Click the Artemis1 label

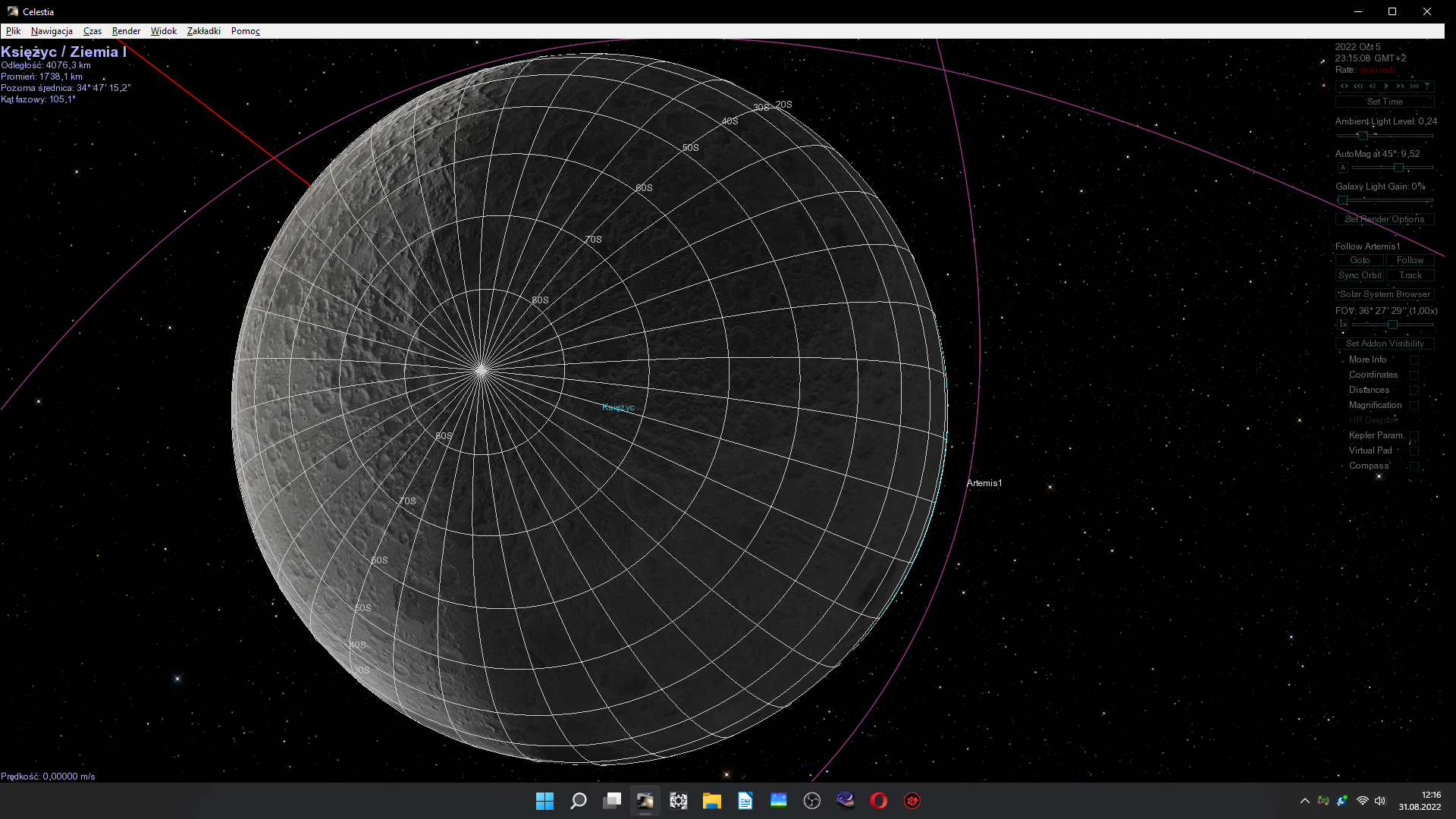tap(984, 483)
